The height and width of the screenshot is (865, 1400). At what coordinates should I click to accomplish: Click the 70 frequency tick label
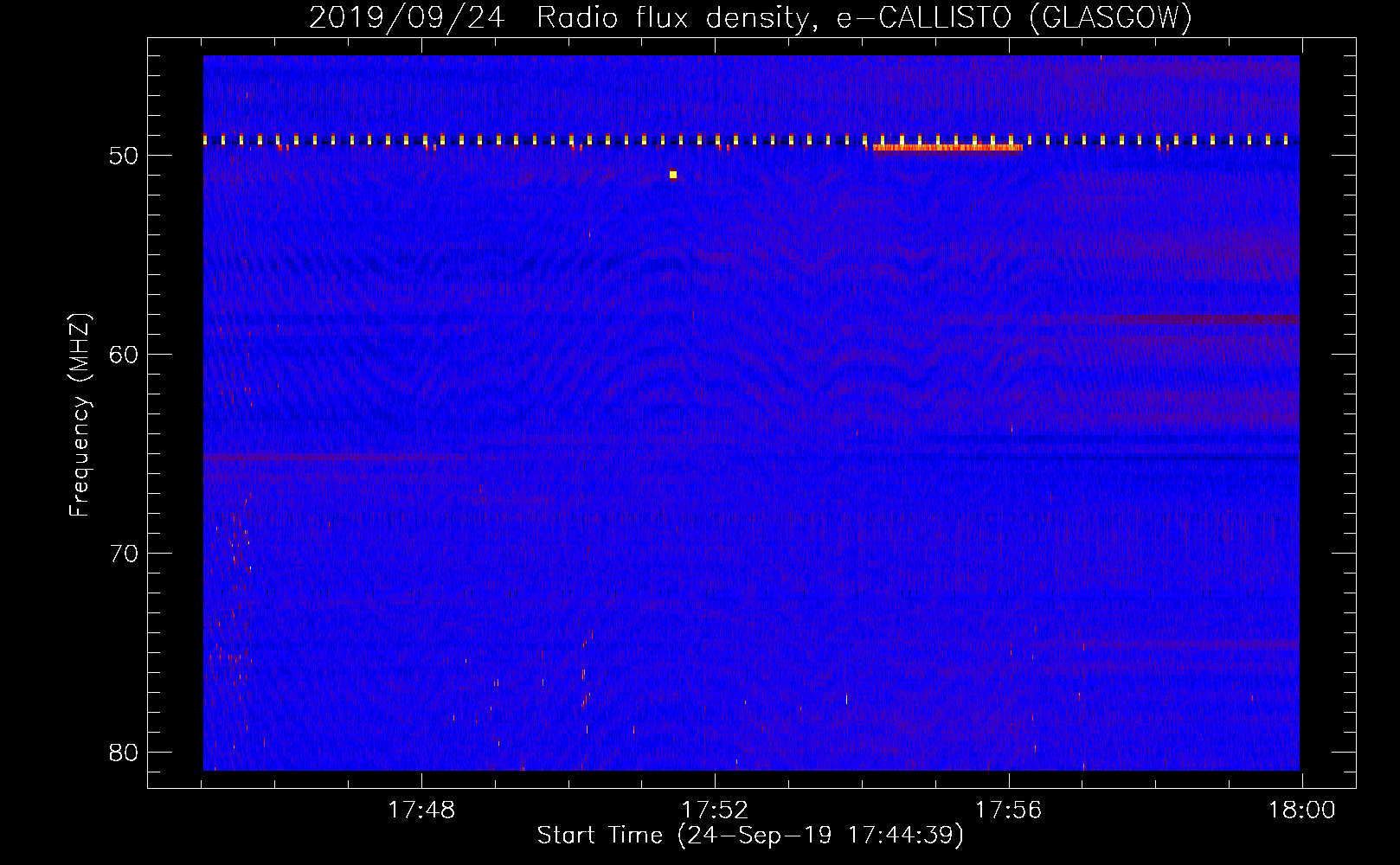[x=124, y=554]
